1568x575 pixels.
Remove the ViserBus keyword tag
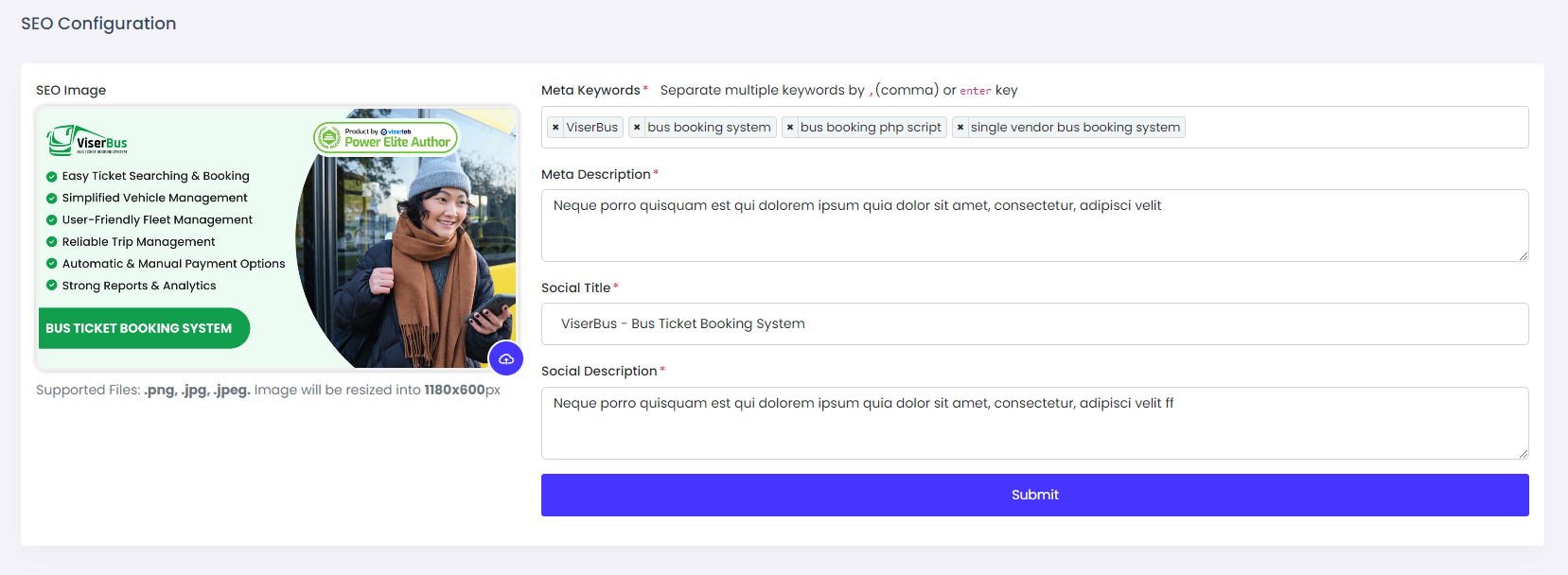pos(555,128)
